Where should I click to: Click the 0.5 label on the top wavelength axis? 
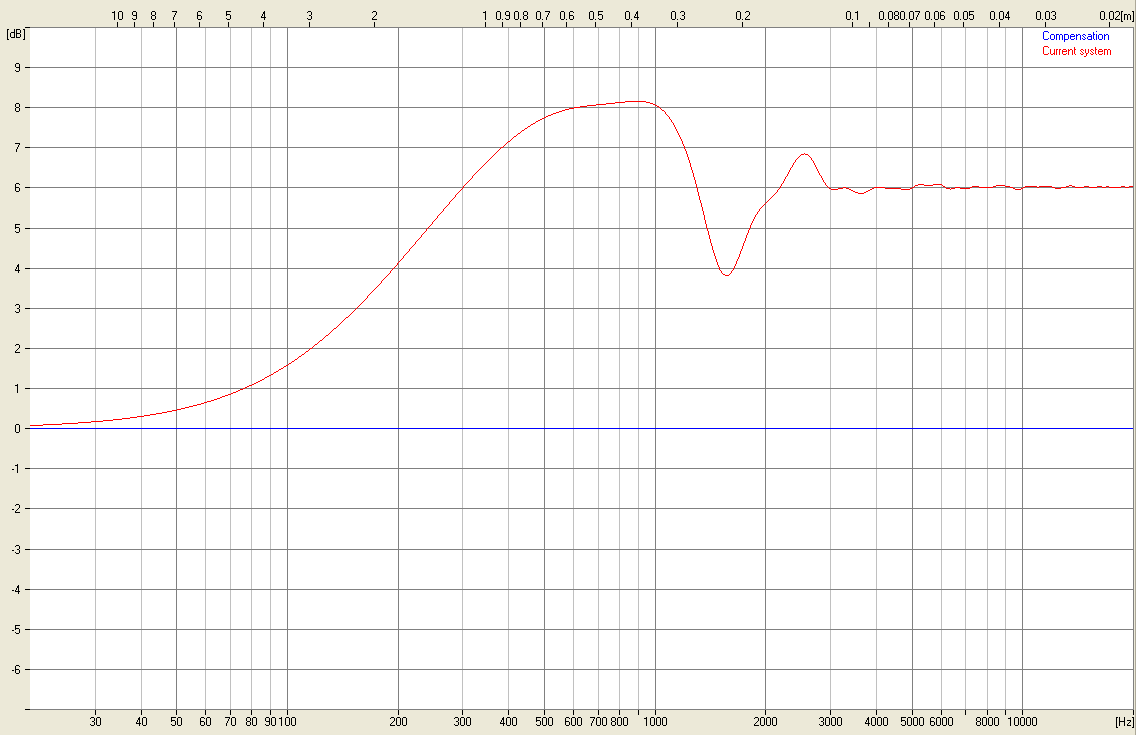[x=596, y=16]
